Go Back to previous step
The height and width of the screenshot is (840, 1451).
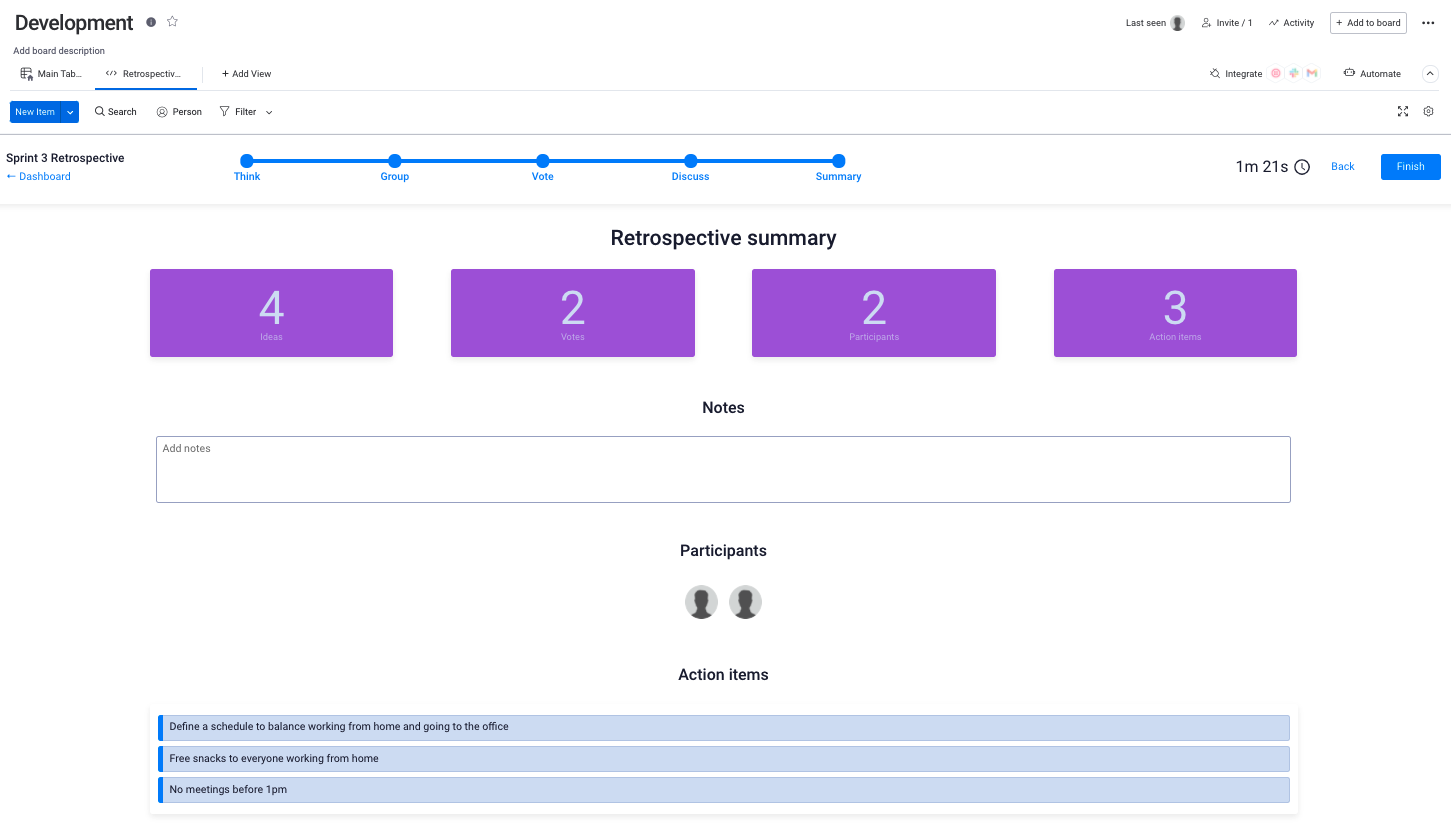tap(1342, 167)
